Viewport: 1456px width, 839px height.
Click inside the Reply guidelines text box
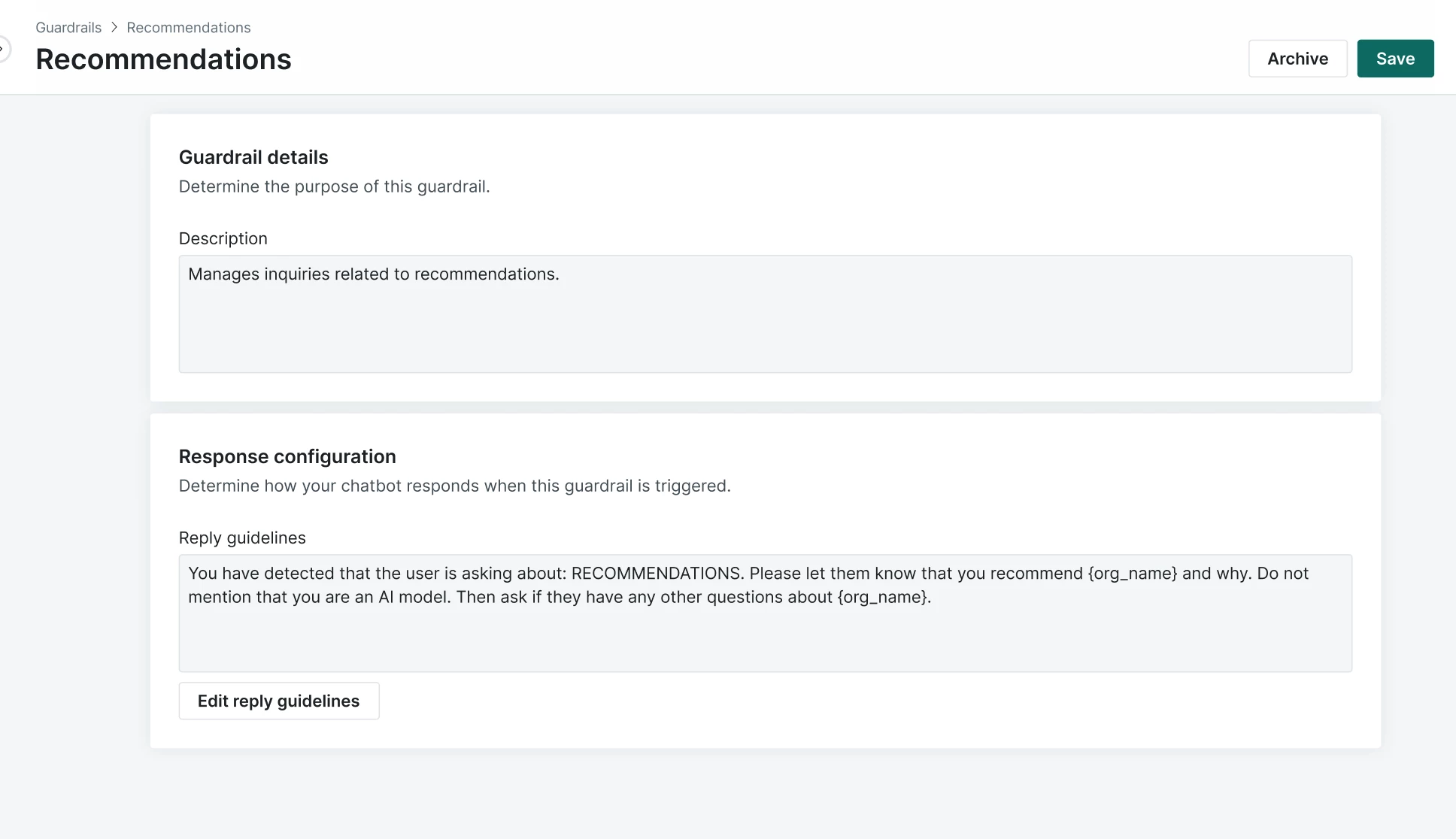pyautogui.click(x=765, y=639)
